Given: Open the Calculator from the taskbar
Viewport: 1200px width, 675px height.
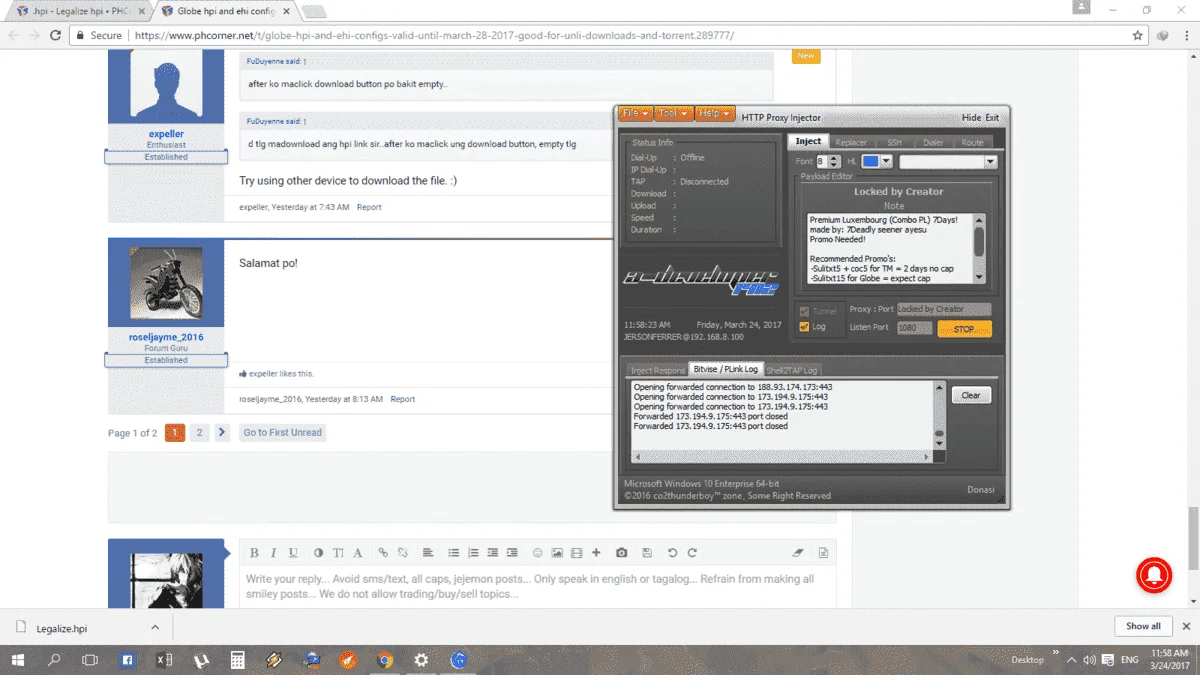Looking at the screenshot, I should [x=238, y=660].
